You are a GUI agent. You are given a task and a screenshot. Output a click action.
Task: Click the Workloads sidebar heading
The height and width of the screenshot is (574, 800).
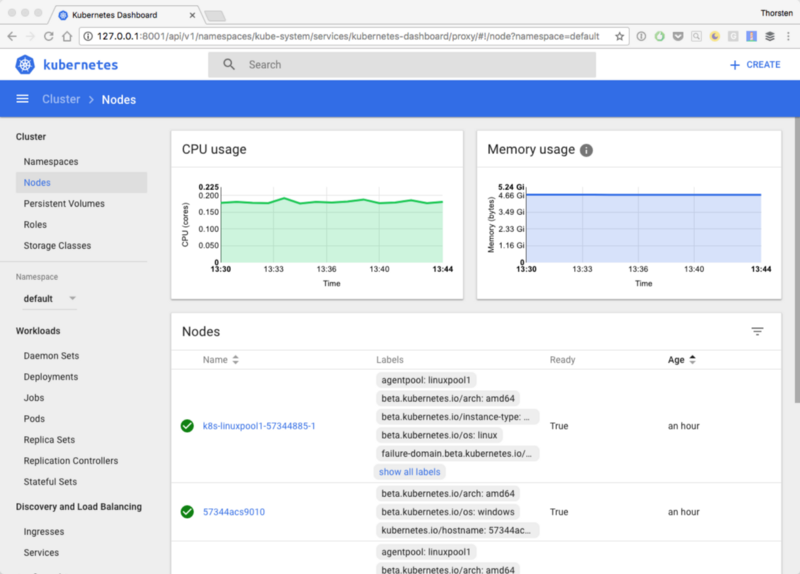point(38,331)
